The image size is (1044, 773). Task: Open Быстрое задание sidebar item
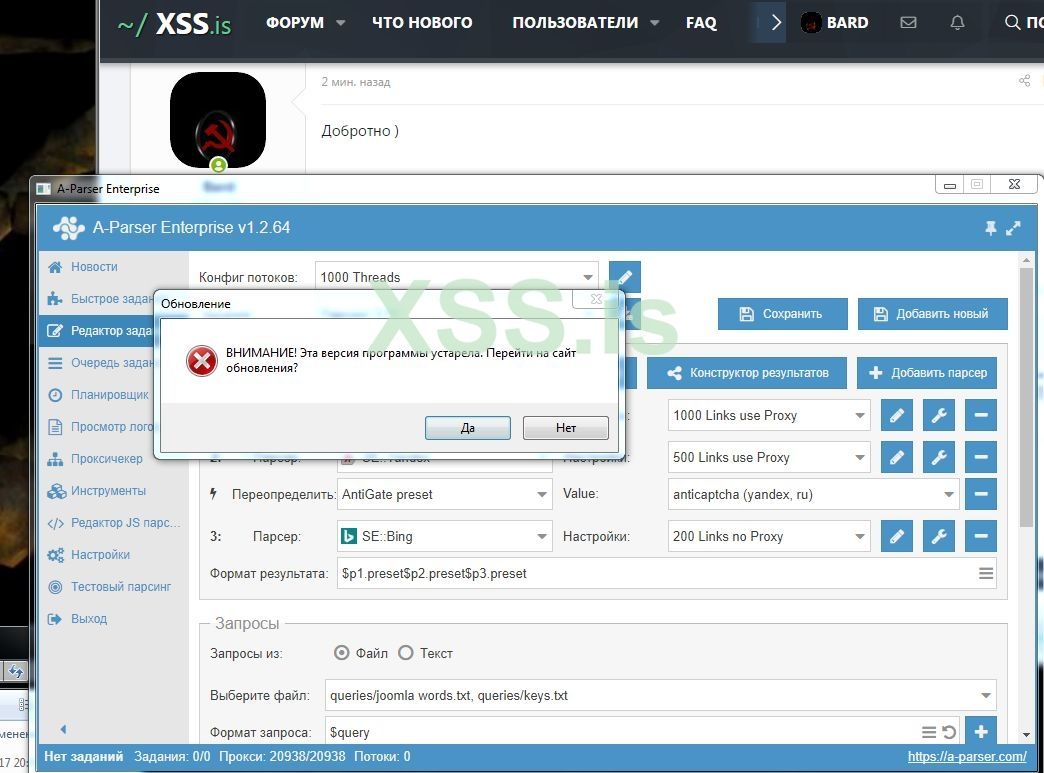click(100, 299)
